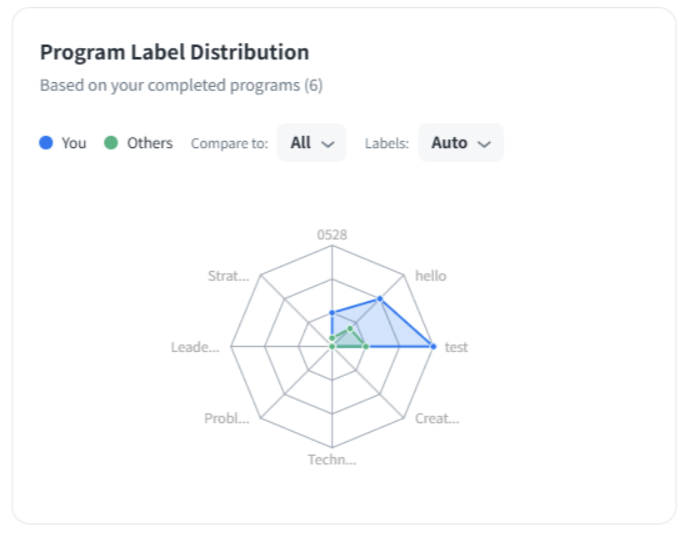Click the blue data point on 0528 axis
684x534 pixels.
point(332,313)
